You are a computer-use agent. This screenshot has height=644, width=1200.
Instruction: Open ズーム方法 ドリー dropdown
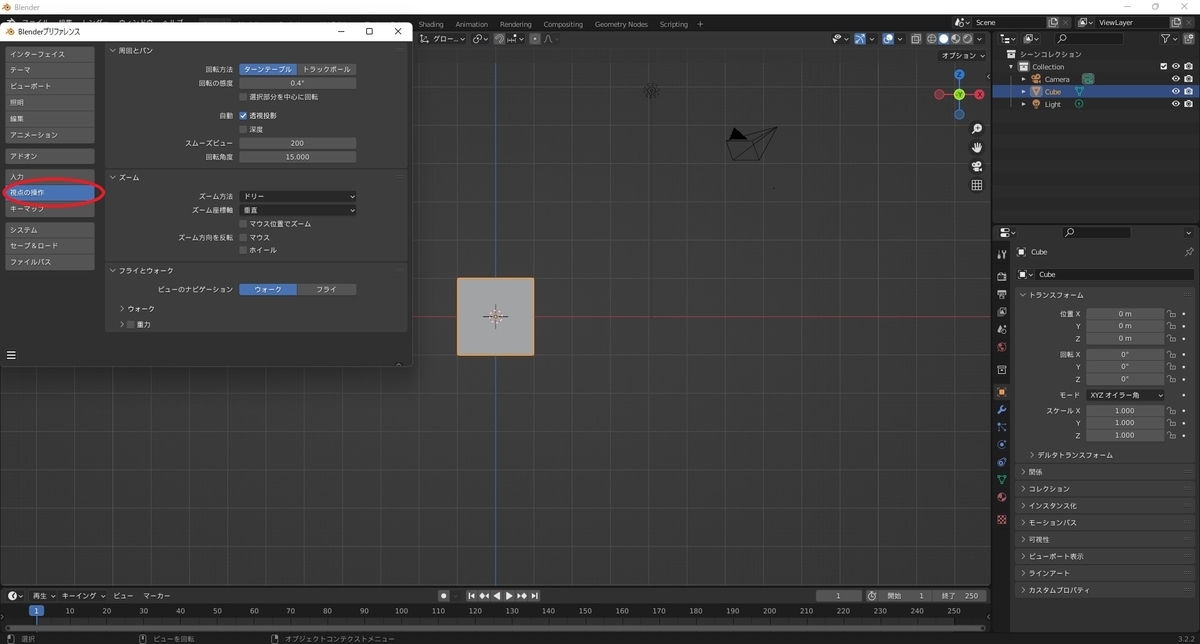298,196
